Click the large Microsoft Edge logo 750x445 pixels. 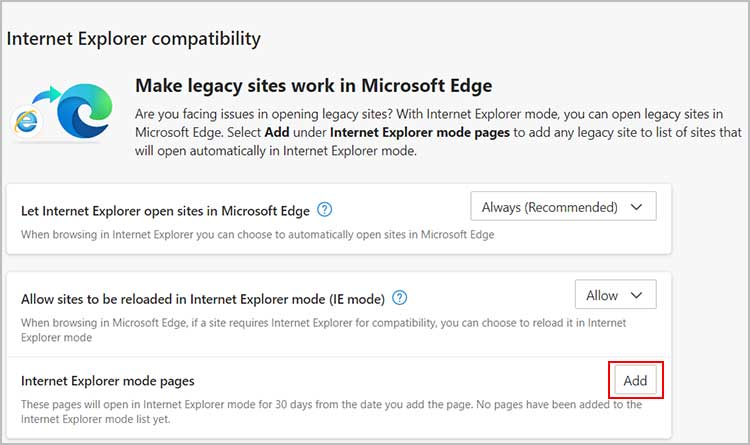[x=84, y=111]
